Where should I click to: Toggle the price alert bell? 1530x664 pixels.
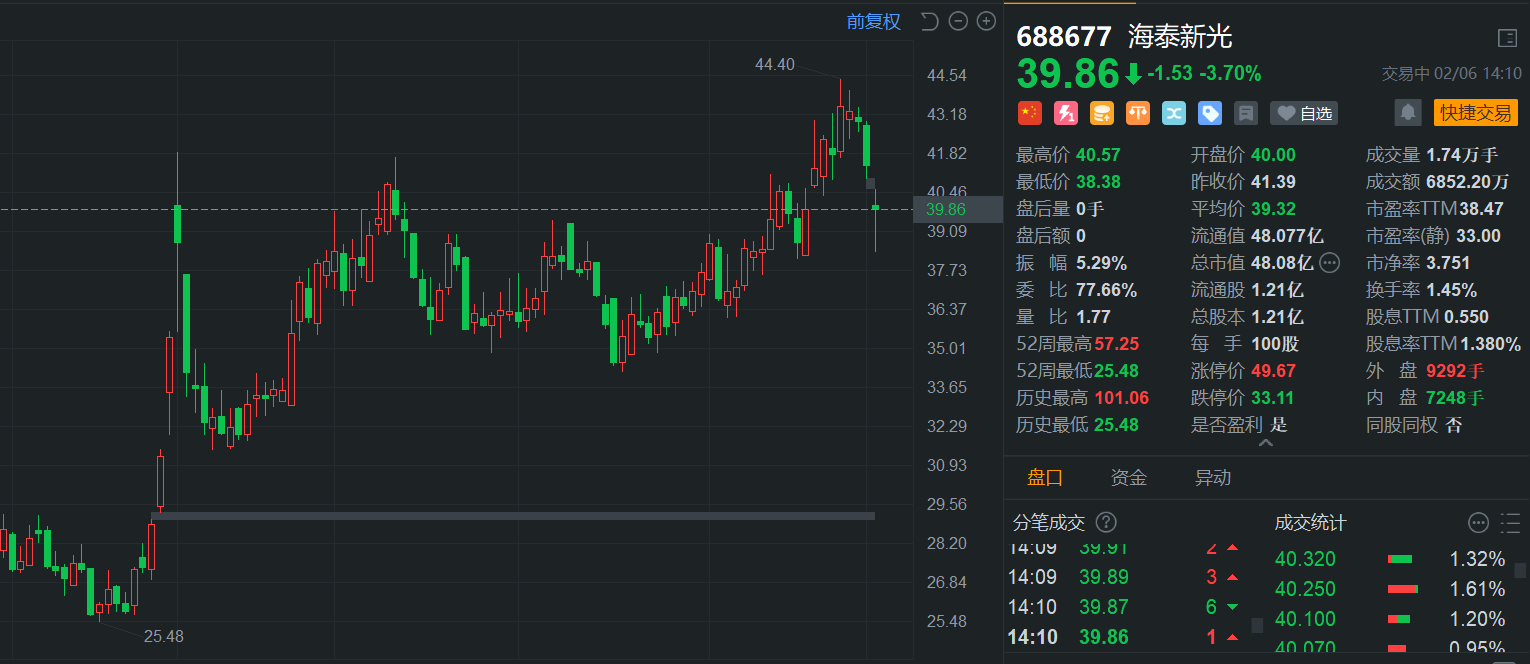[x=1408, y=112]
